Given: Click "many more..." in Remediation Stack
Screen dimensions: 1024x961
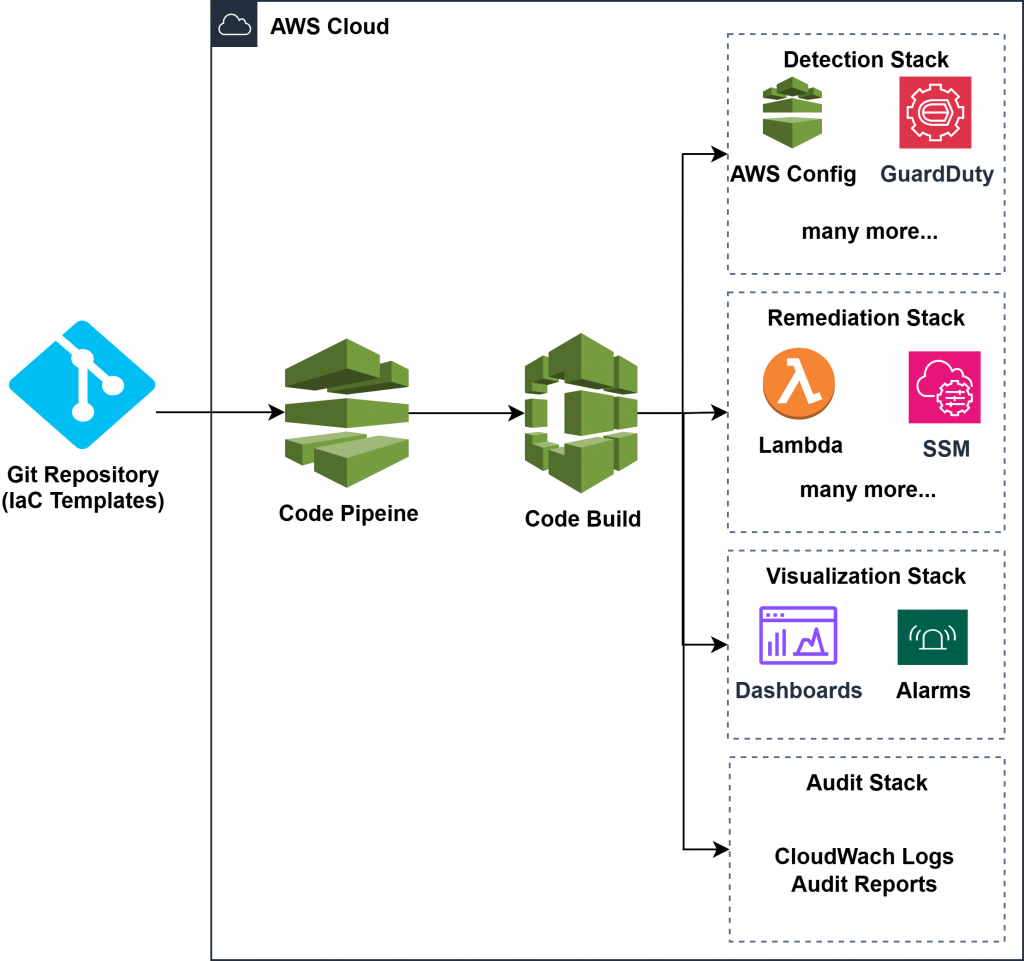Looking at the screenshot, I should 866,490.
